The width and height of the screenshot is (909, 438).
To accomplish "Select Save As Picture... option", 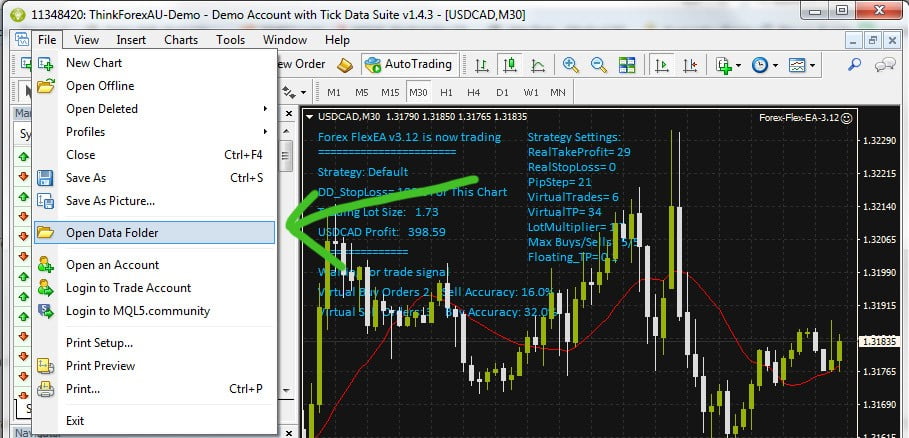I will pos(154,201).
